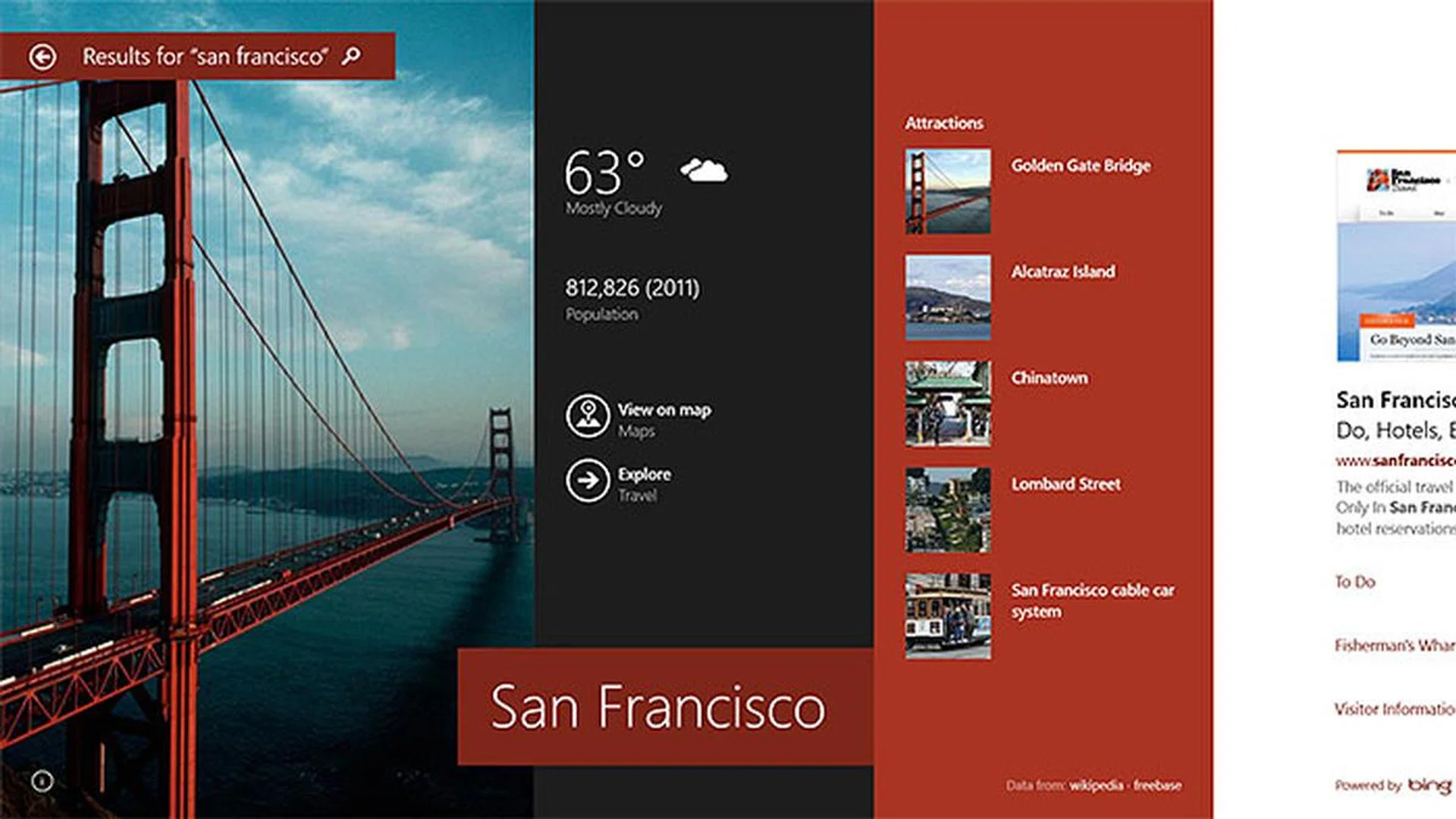Select the cable car system thumbnail

pos(948,616)
